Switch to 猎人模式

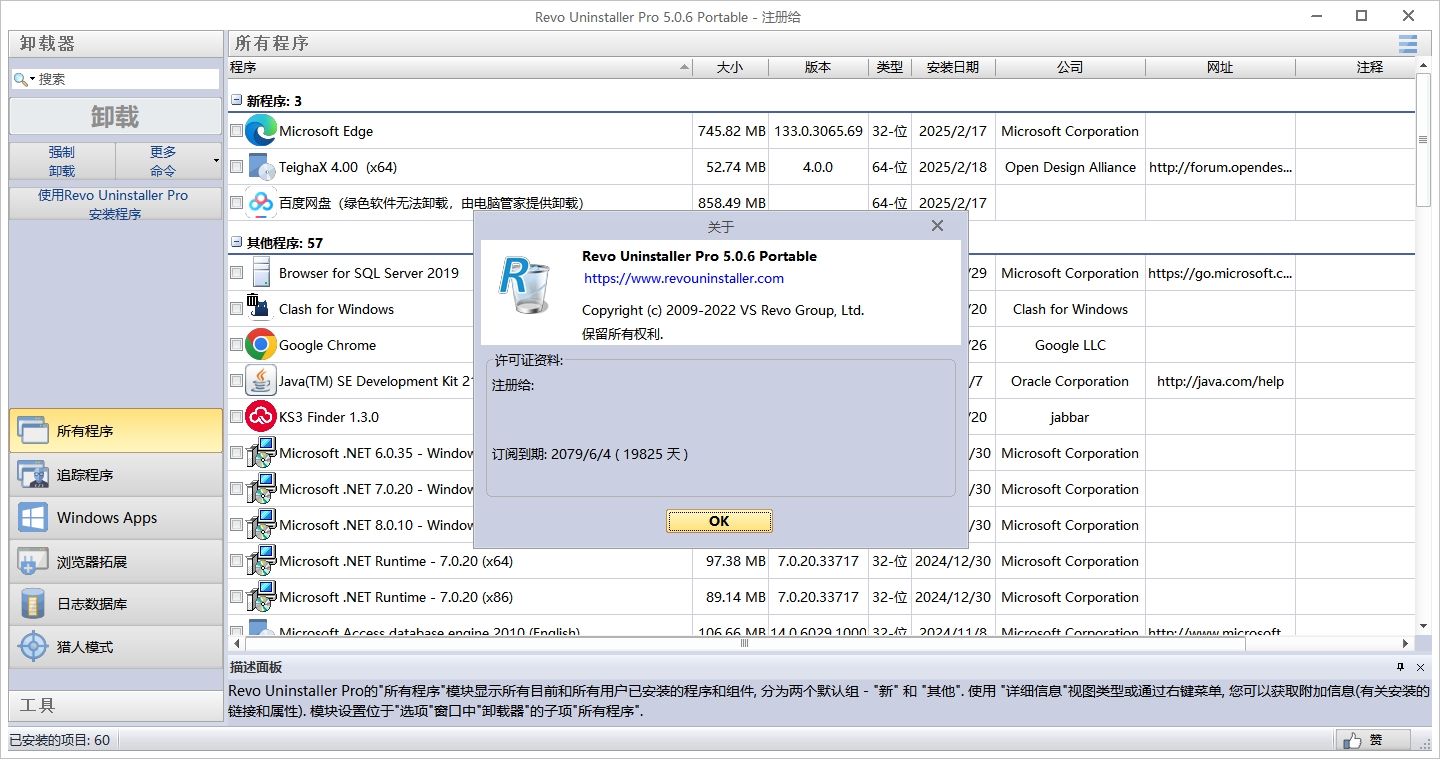point(116,647)
